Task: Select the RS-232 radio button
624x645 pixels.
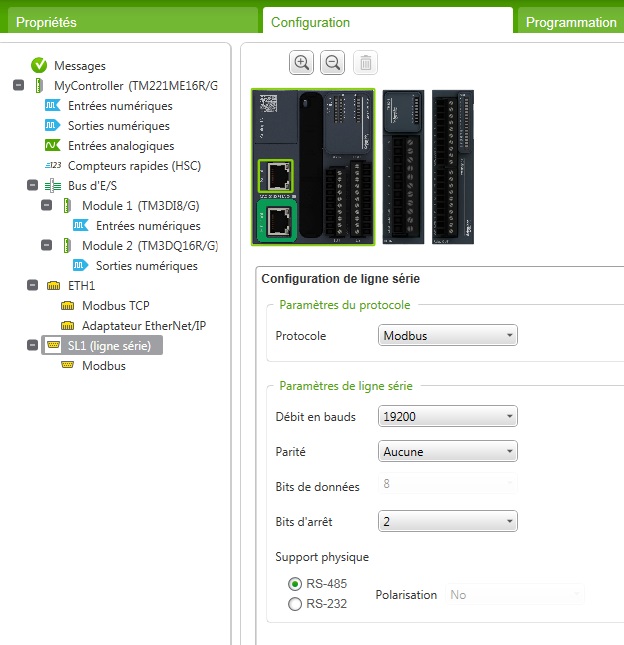Action: pyautogui.click(x=294, y=603)
